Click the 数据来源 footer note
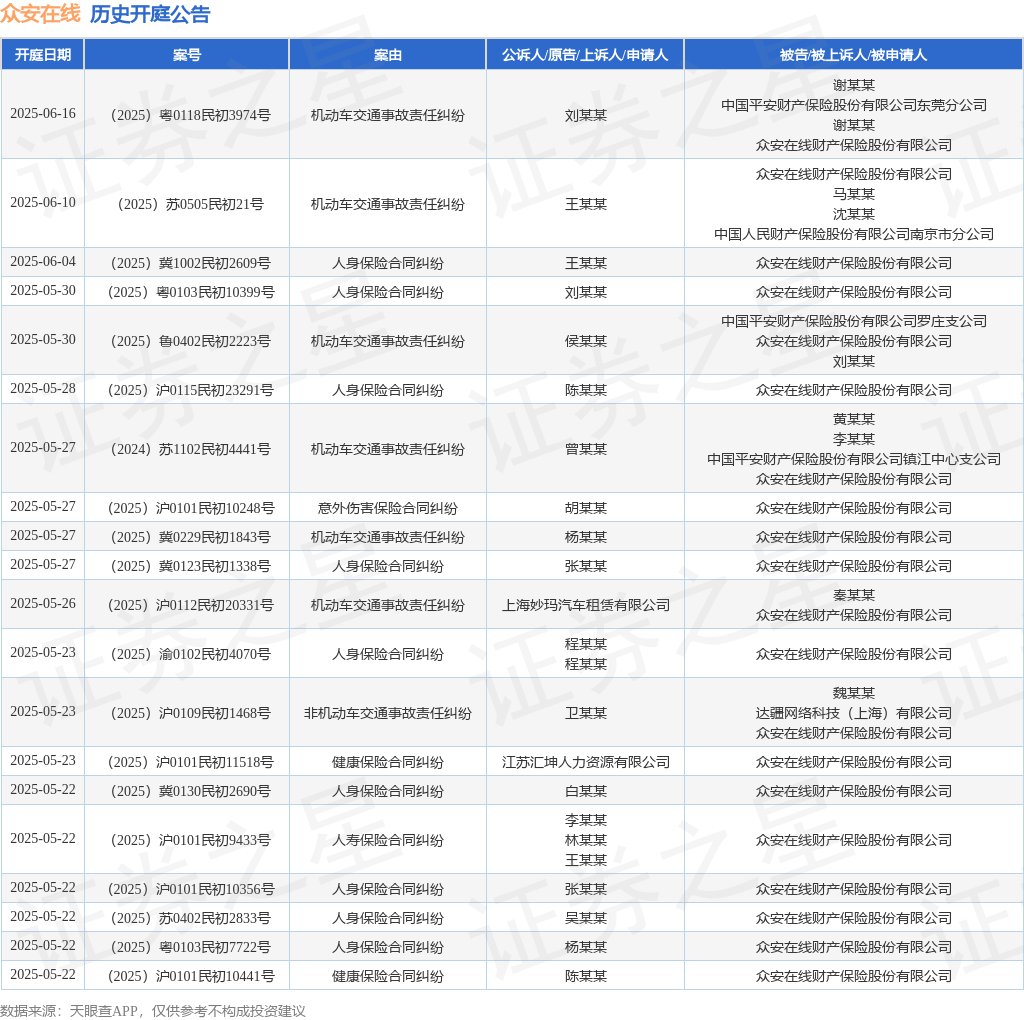The height and width of the screenshot is (1020, 1024). [x=153, y=1011]
